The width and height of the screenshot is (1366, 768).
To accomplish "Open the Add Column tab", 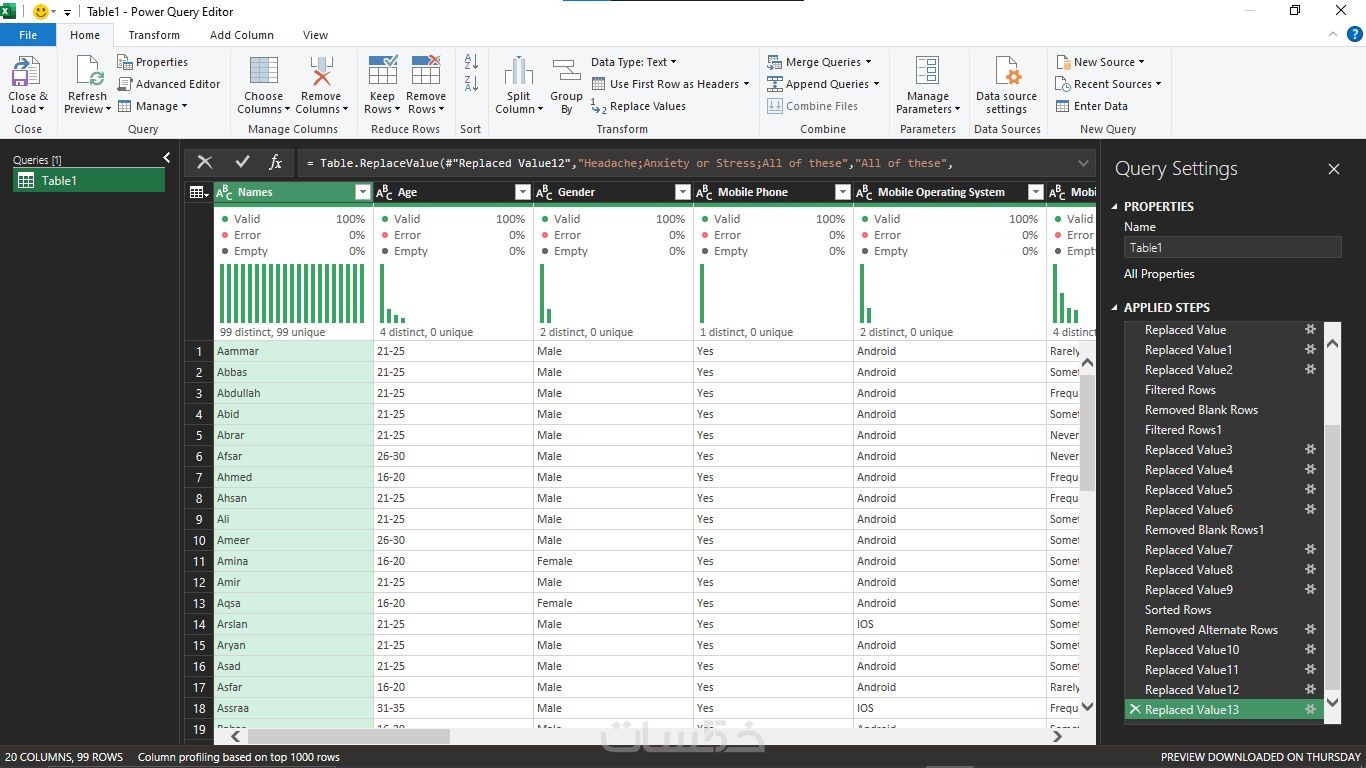I will 241,35.
